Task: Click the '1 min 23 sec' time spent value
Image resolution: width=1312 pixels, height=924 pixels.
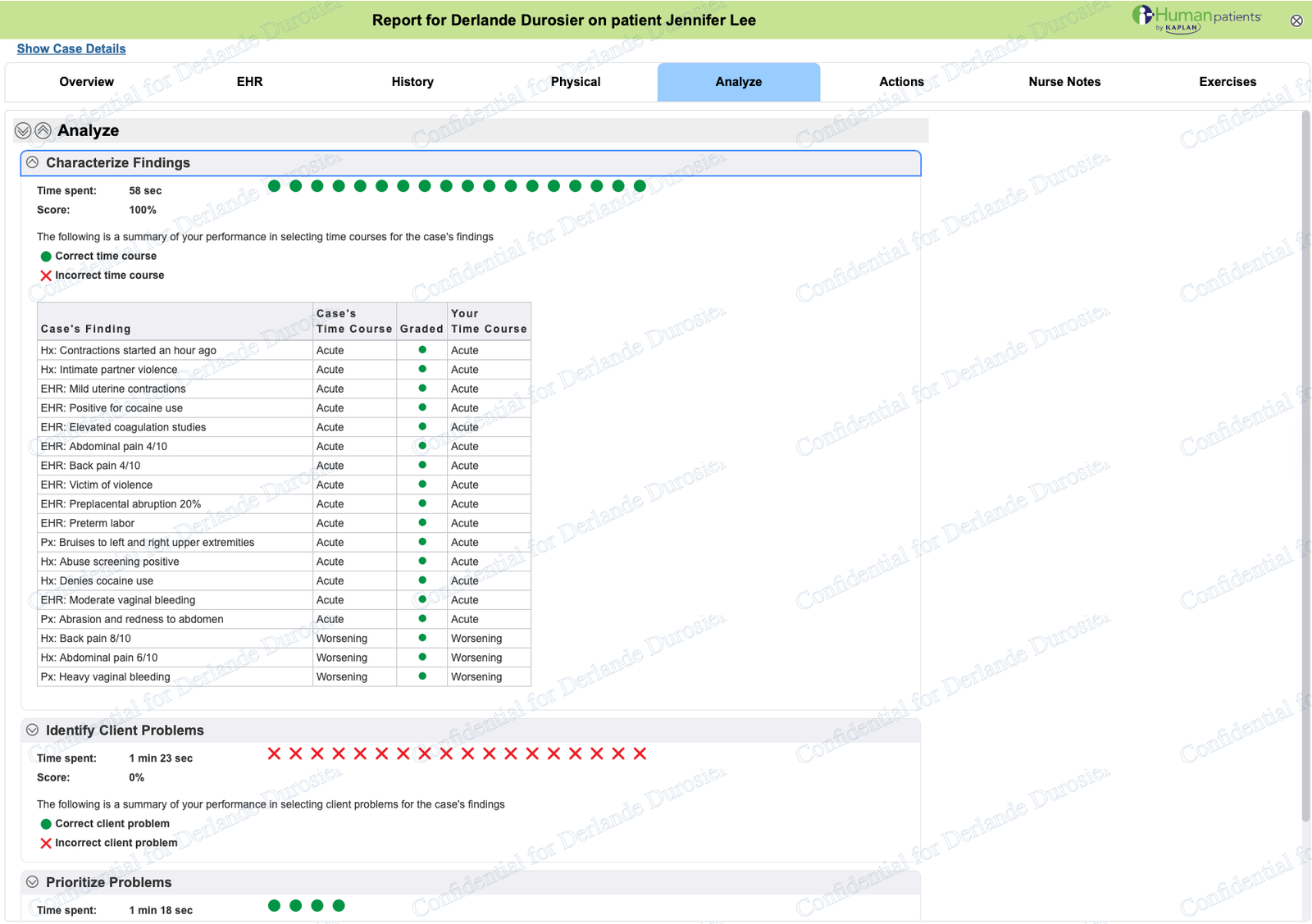Action: (161, 758)
